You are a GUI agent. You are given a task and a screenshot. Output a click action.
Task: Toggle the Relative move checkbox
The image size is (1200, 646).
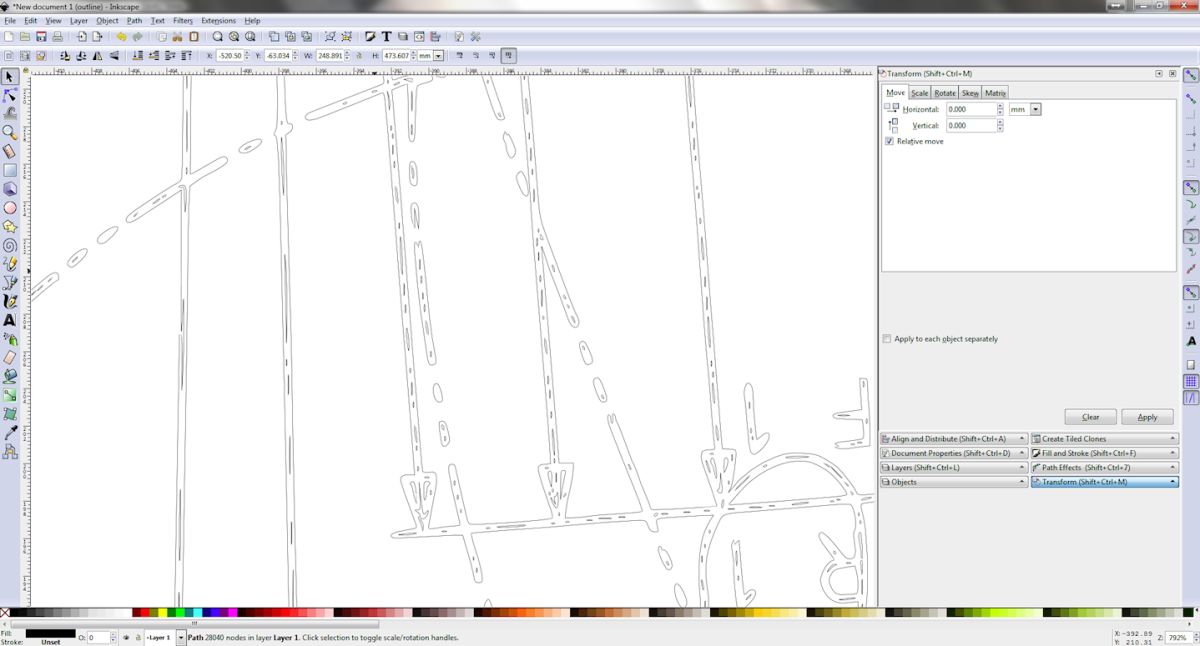tap(889, 141)
